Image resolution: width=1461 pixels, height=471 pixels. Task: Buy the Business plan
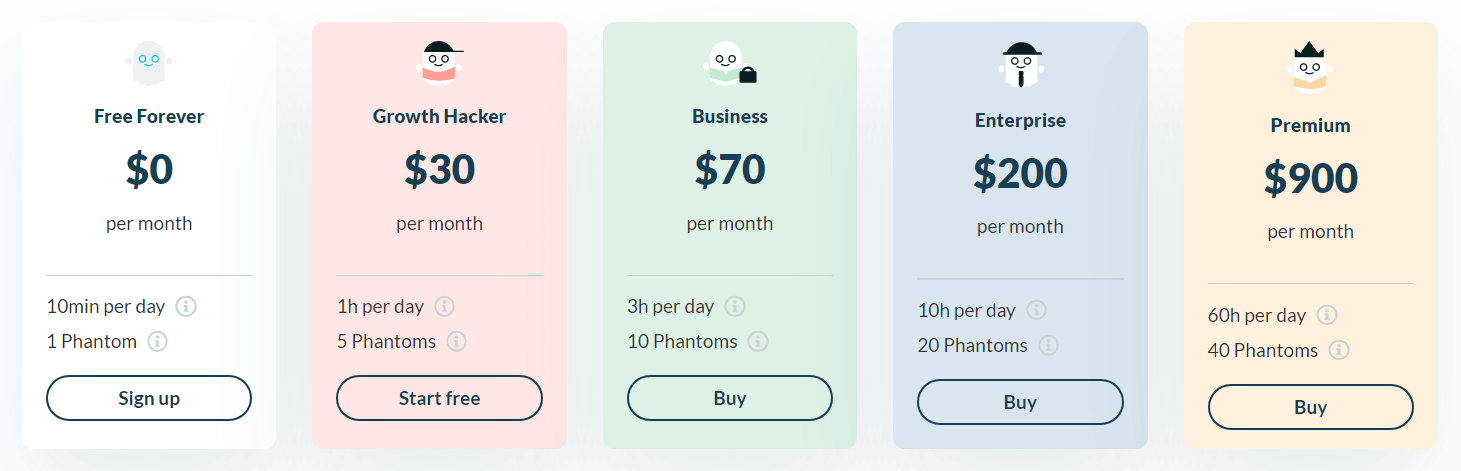(730, 398)
